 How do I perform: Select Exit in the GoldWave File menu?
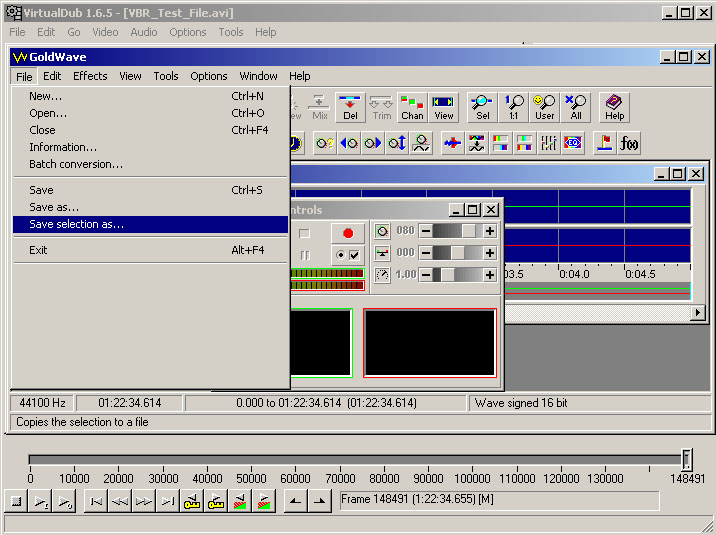(150, 250)
